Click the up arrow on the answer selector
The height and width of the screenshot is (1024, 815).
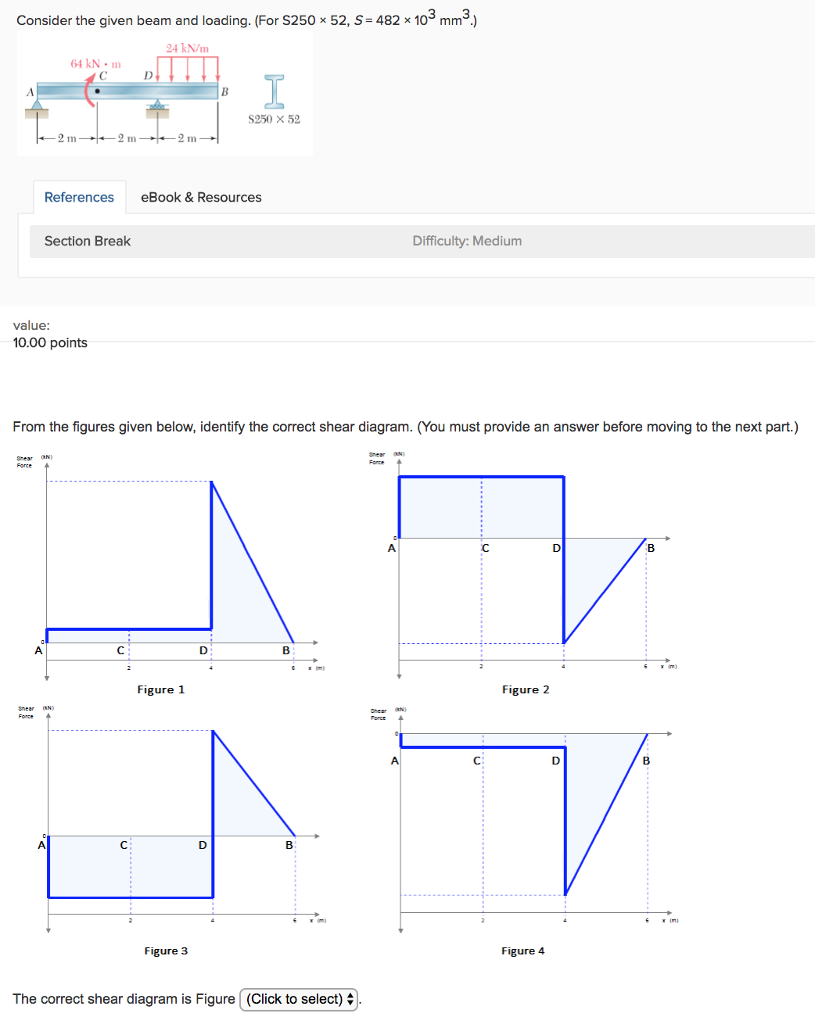pos(349,994)
